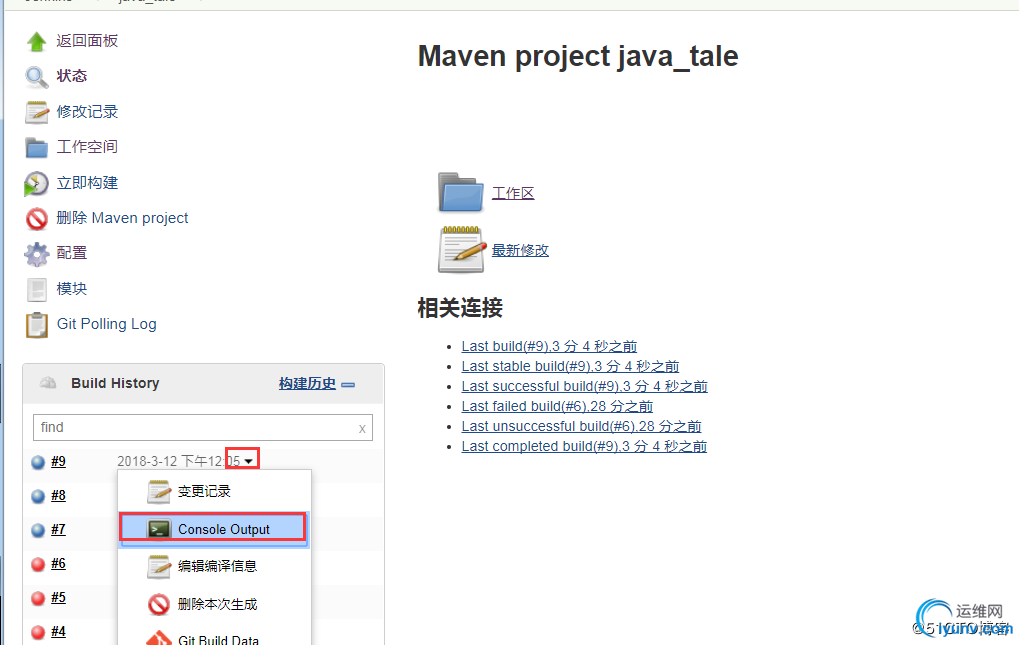Screen dimensions: 1019x645
Task: Click the blue status ball for build #8
Action: [38, 496]
